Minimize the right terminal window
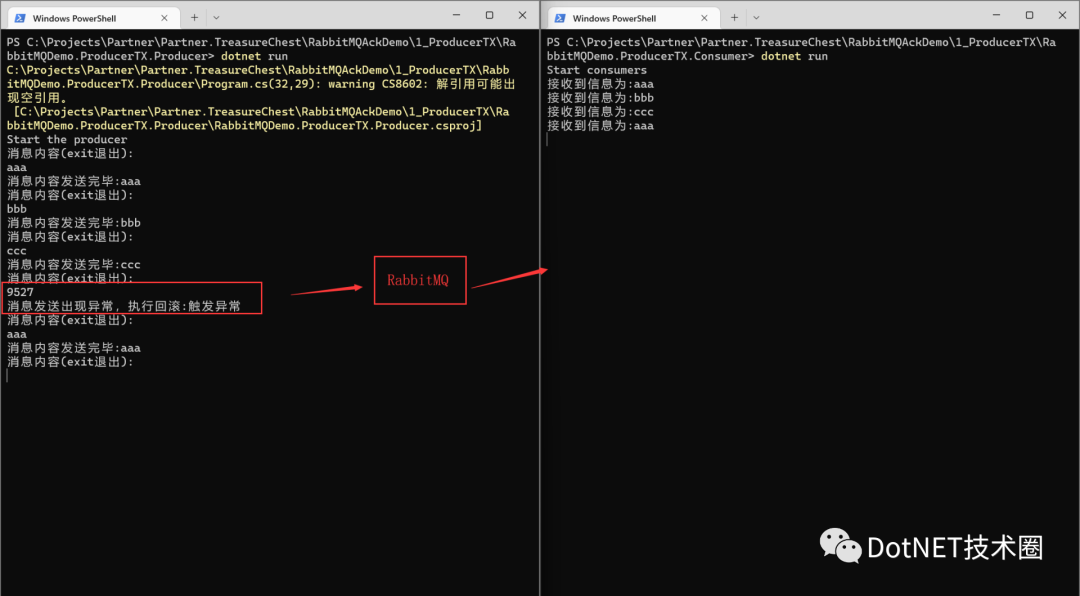1080x596 pixels. coord(997,15)
